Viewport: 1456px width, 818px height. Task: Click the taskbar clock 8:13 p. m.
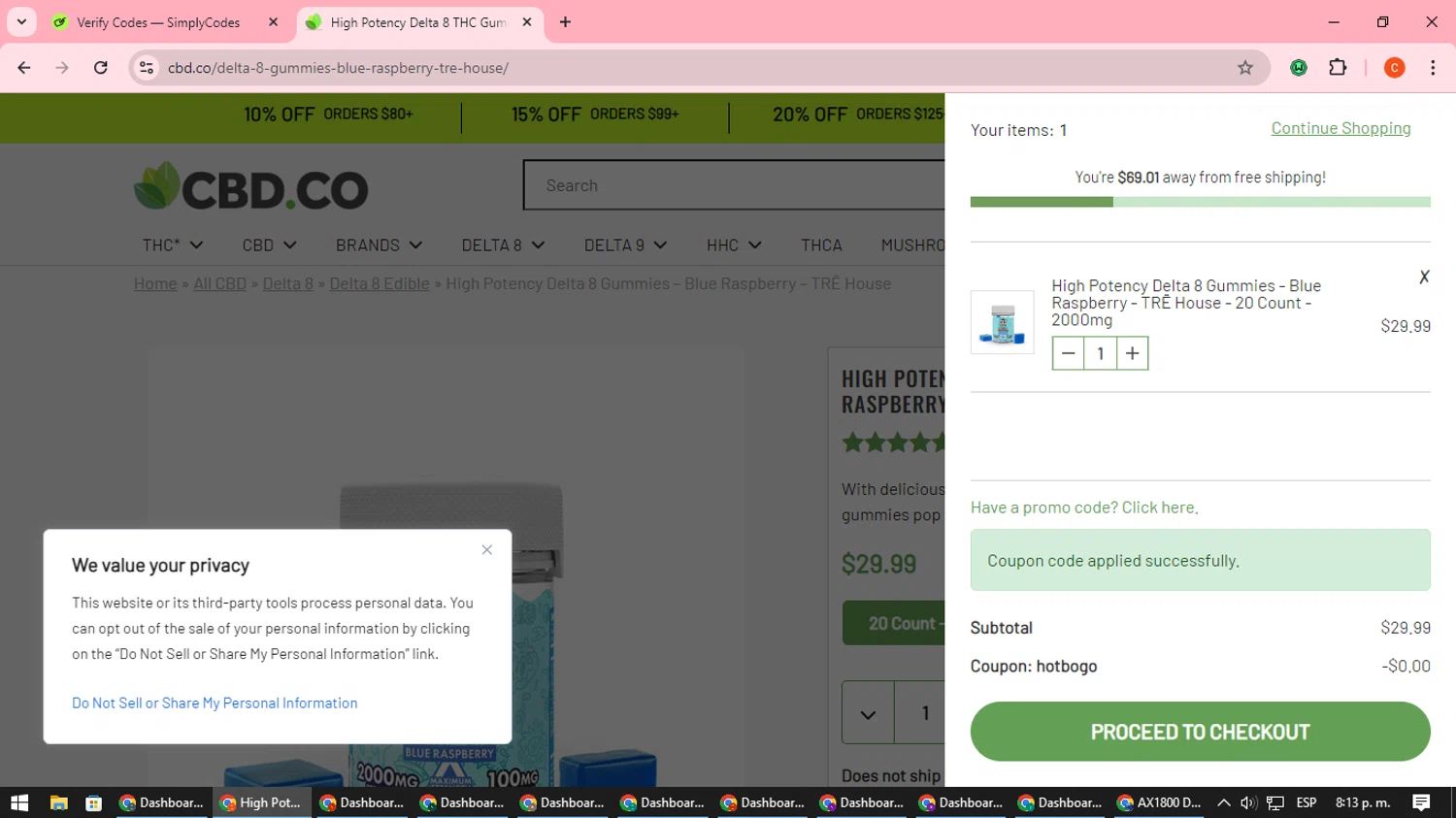coord(1363,802)
